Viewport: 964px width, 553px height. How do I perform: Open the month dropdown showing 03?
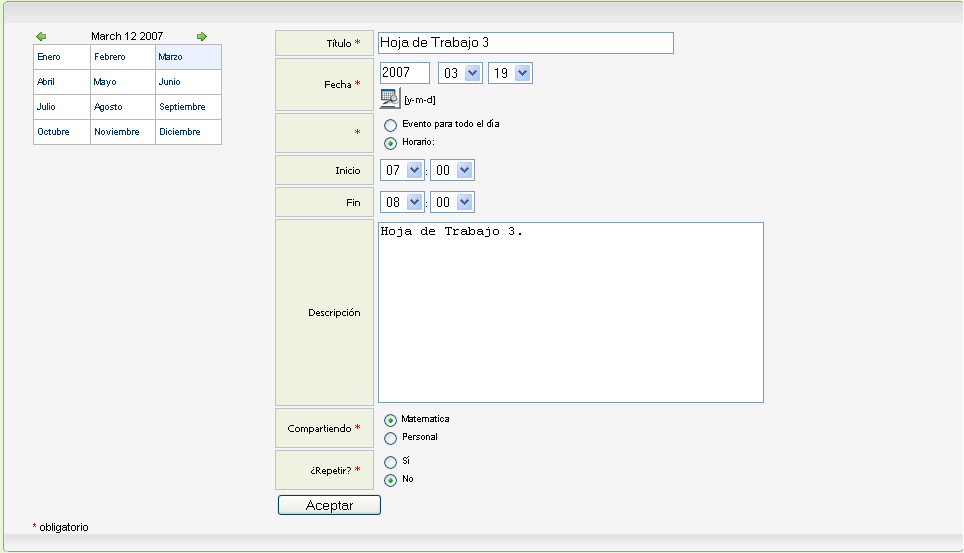[460, 73]
